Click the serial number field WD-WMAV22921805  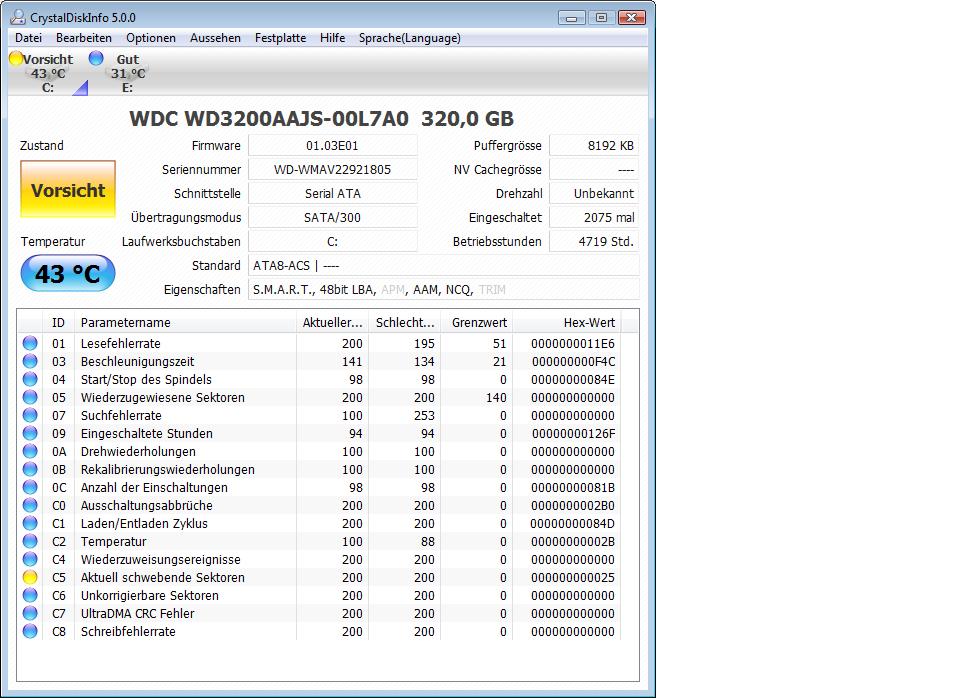pyautogui.click(x=332, y=170)
